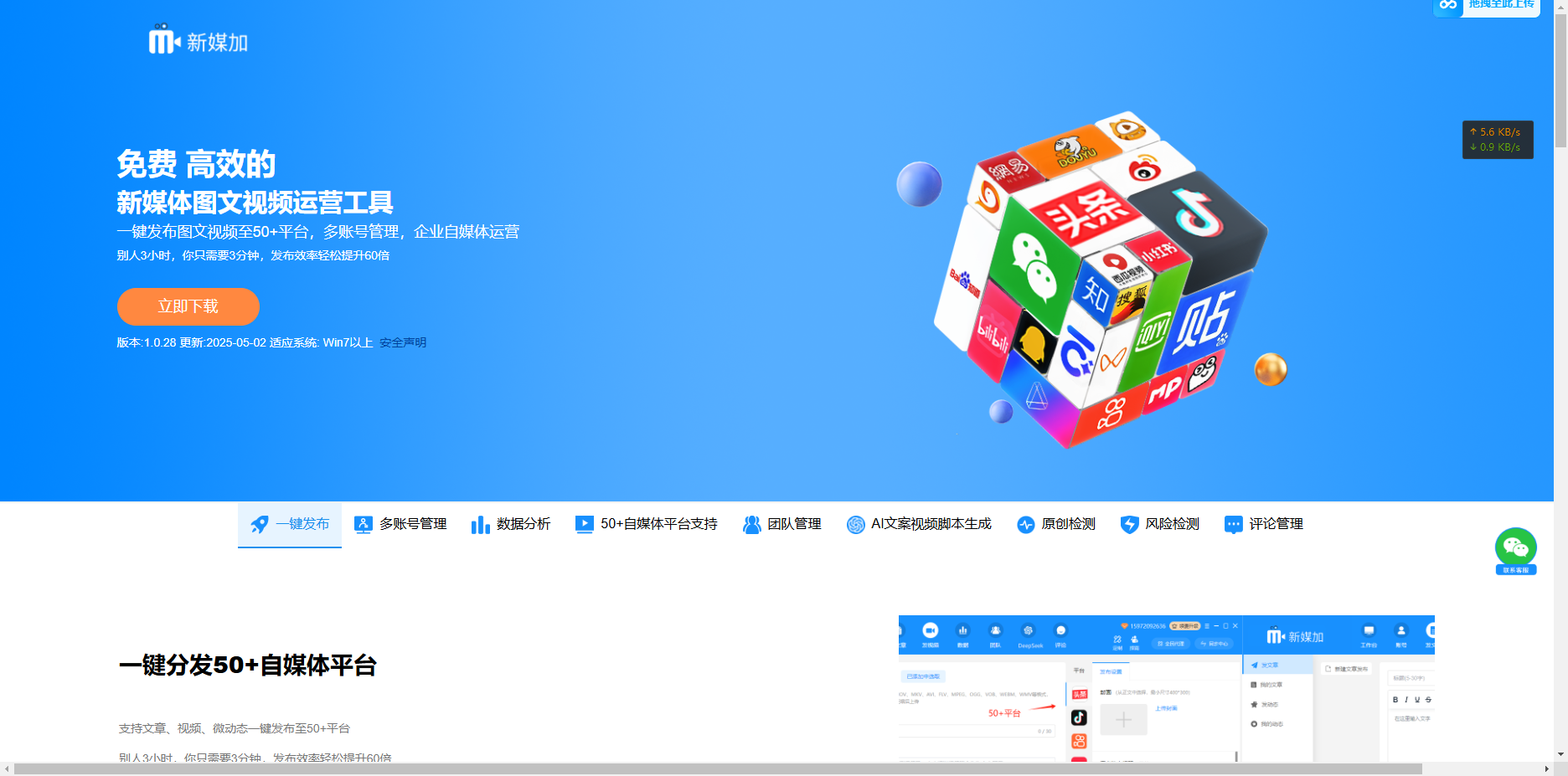Click the scroll down arrow on right
The width and height of the screenshot is (1568, 776).
1560,754
